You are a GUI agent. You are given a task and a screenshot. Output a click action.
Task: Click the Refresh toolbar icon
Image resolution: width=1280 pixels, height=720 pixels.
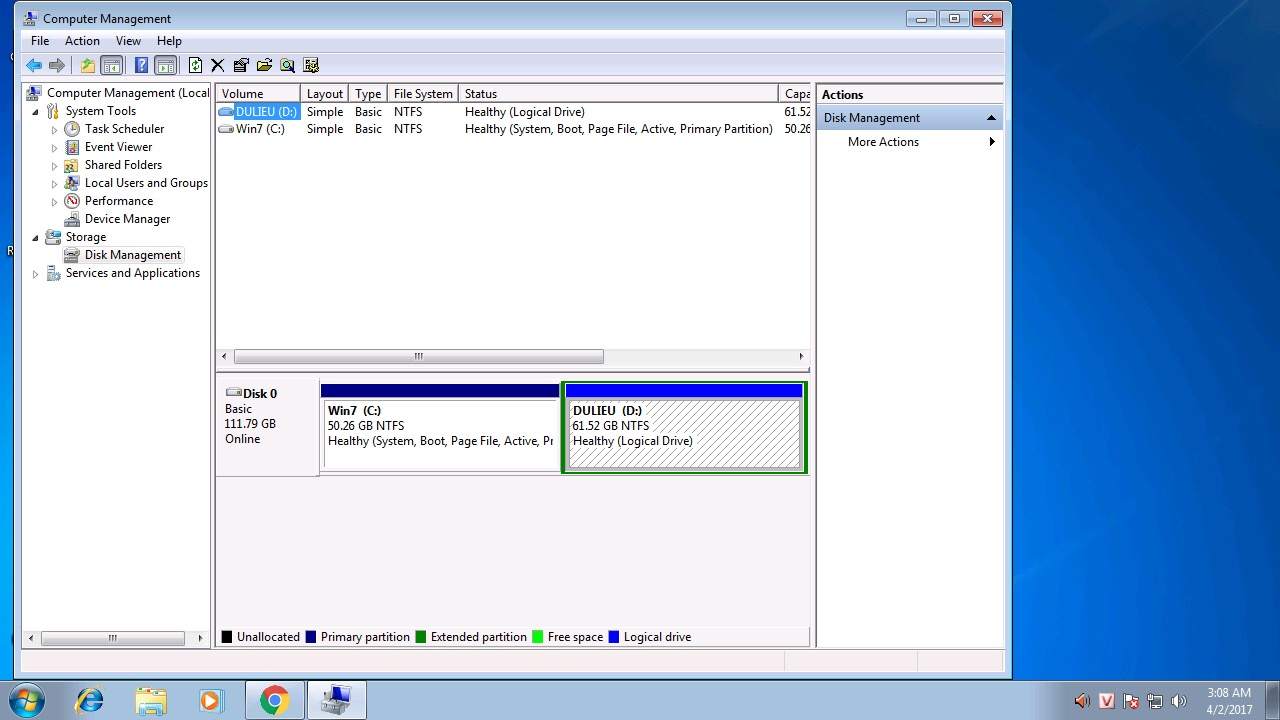click(195, 65)
